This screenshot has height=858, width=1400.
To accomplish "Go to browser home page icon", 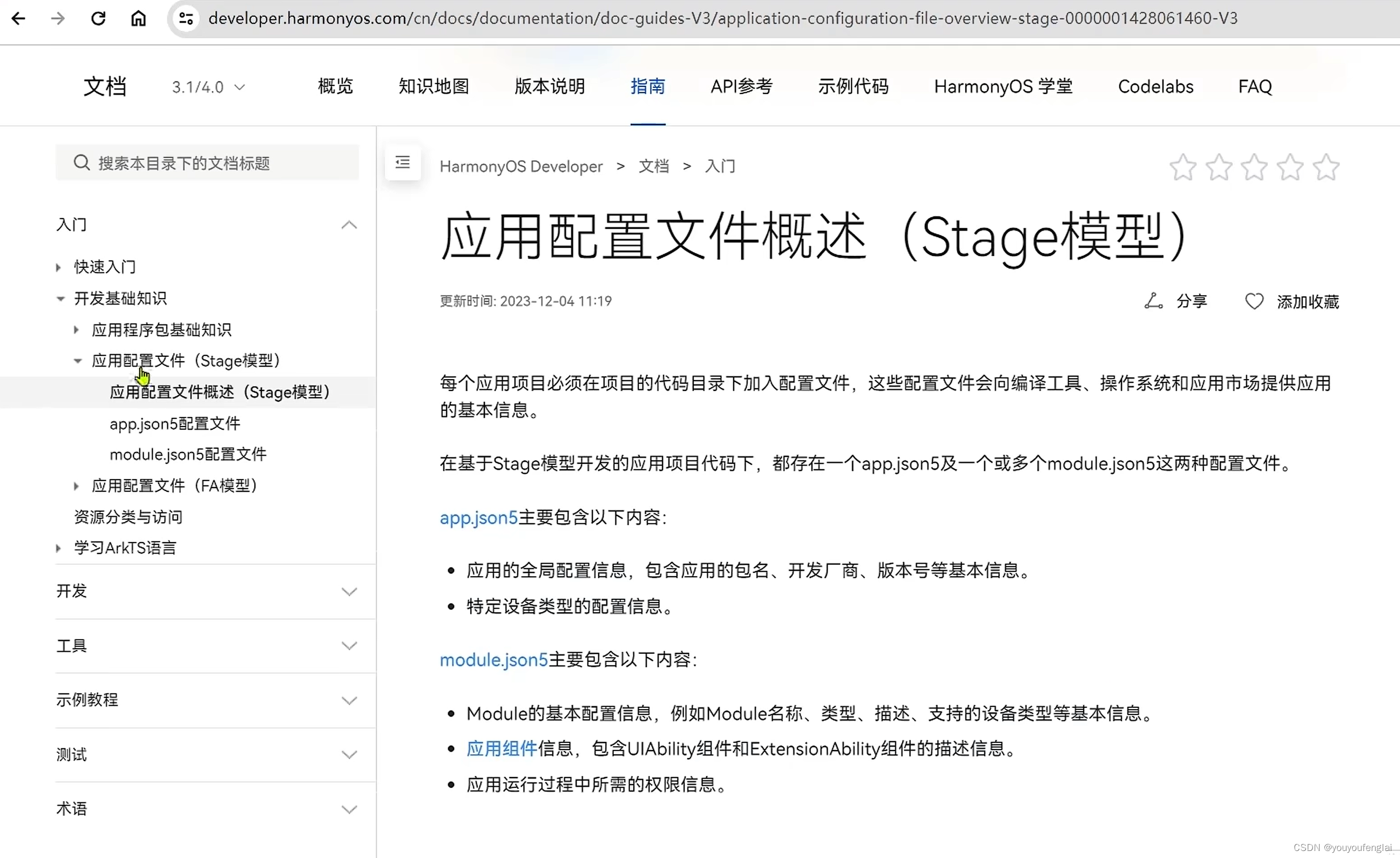I will point(138,18).
